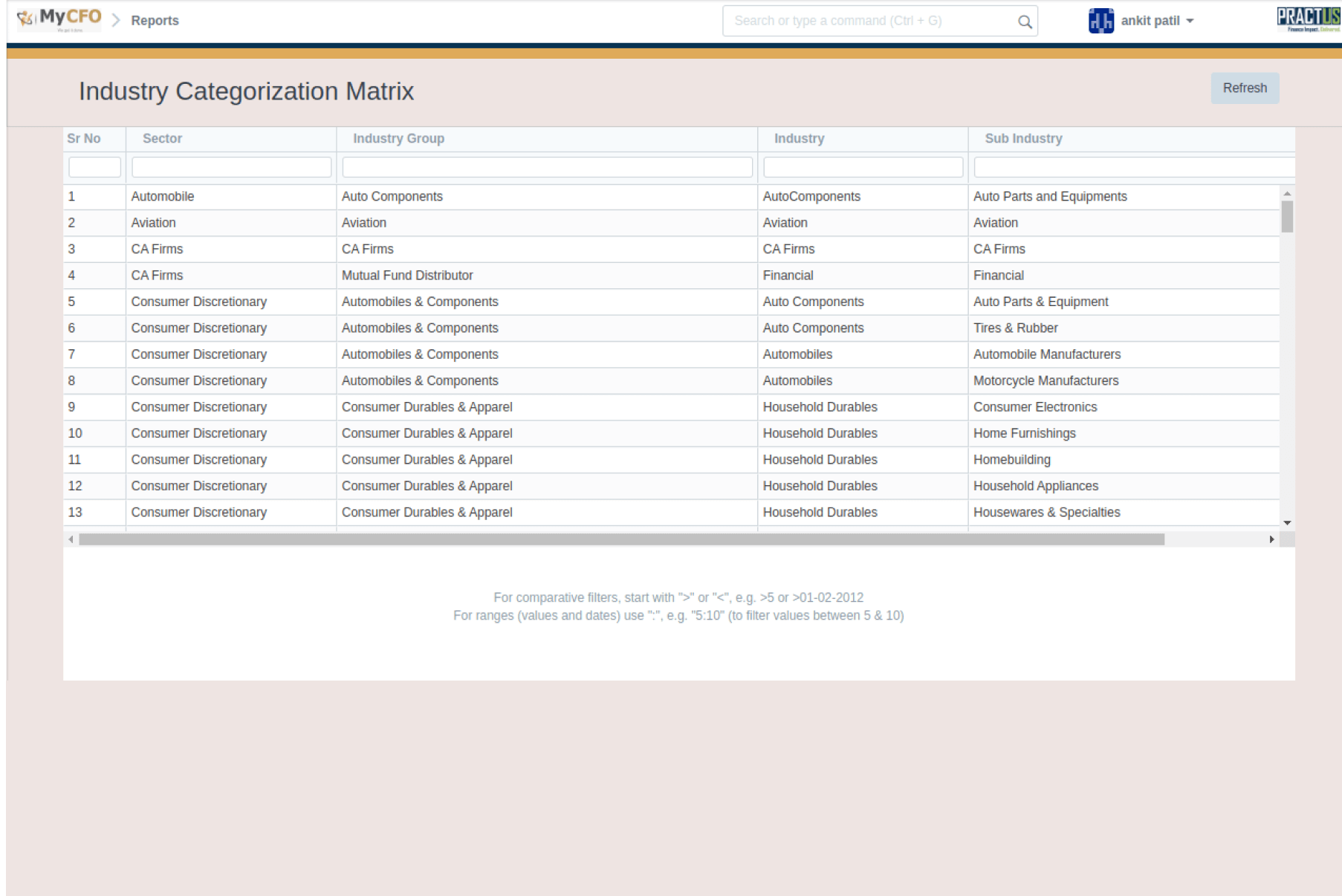This screenshot has width=1342, height=896.
Task: Click the MyCFO logo
Action: [x=59, y=19]
